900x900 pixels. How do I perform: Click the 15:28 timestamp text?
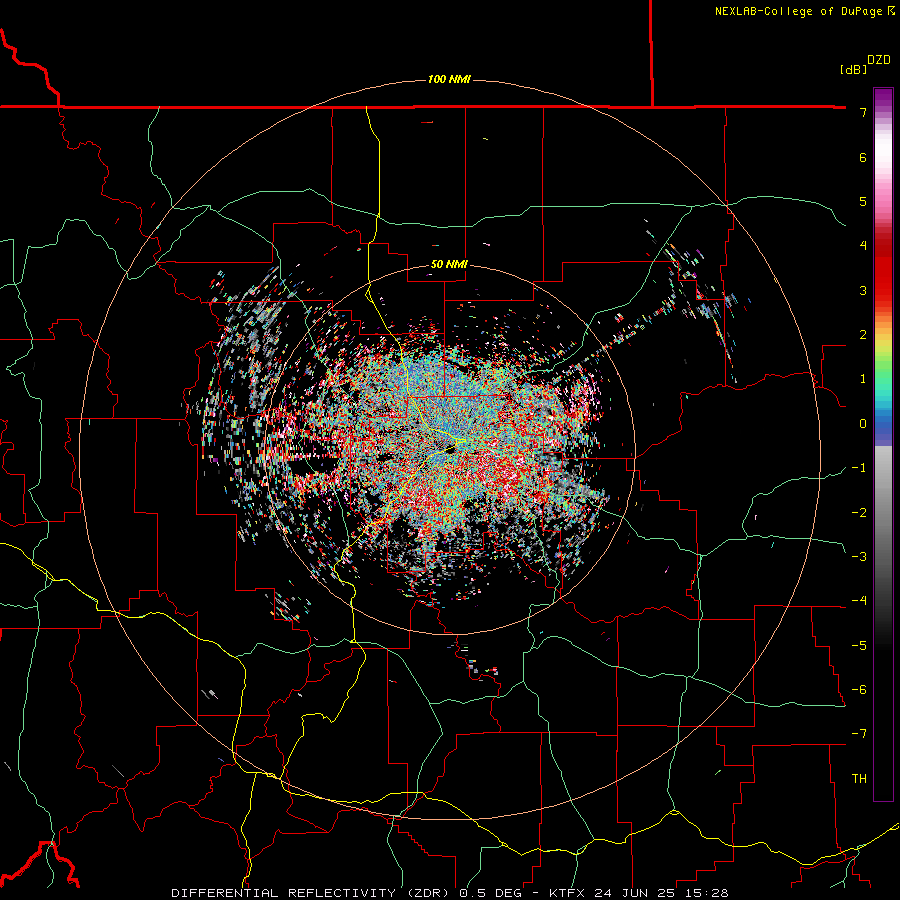(x=707, y=893)
